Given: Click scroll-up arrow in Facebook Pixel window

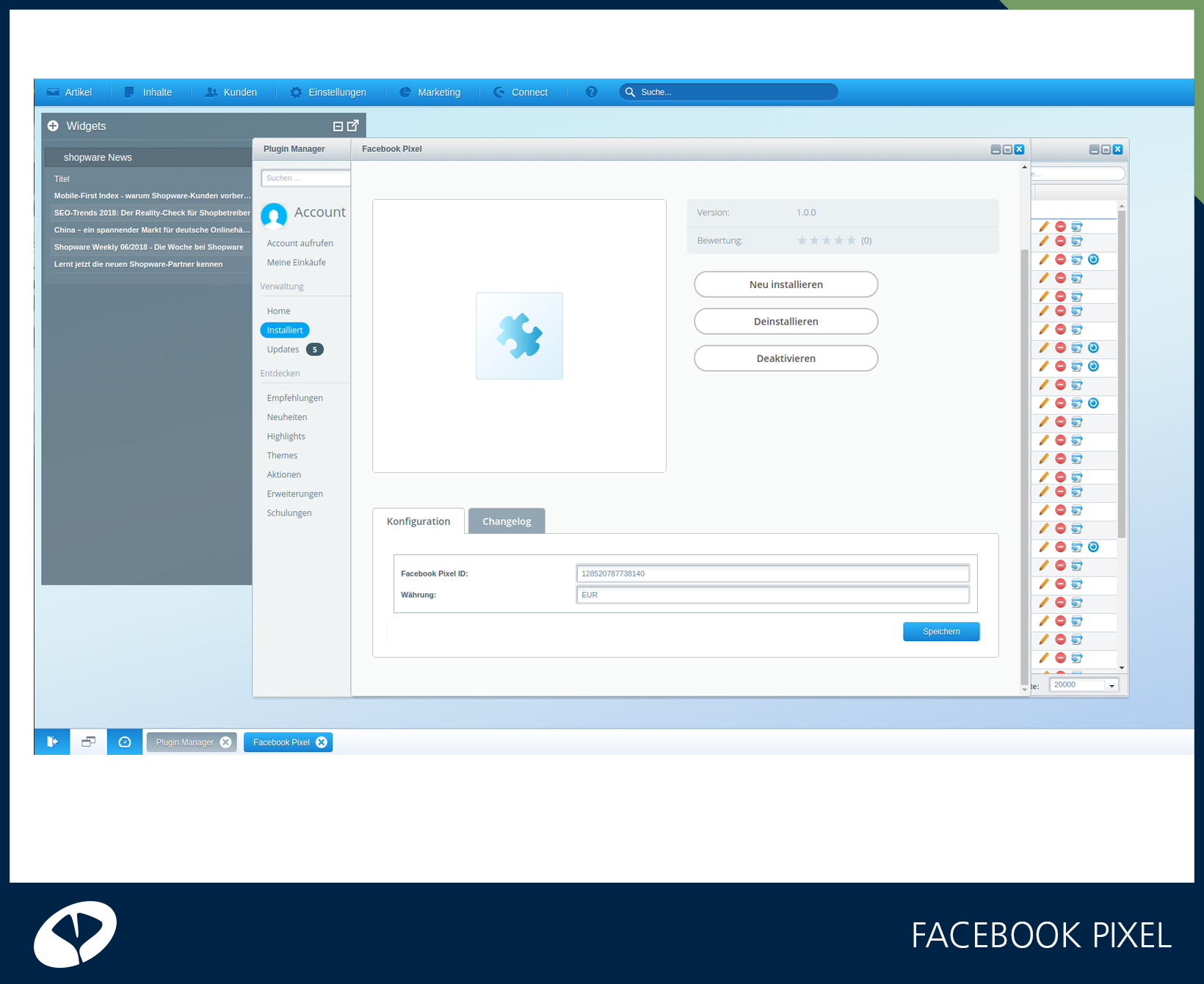Looking at the screenshot, I should pos(1025,167).
